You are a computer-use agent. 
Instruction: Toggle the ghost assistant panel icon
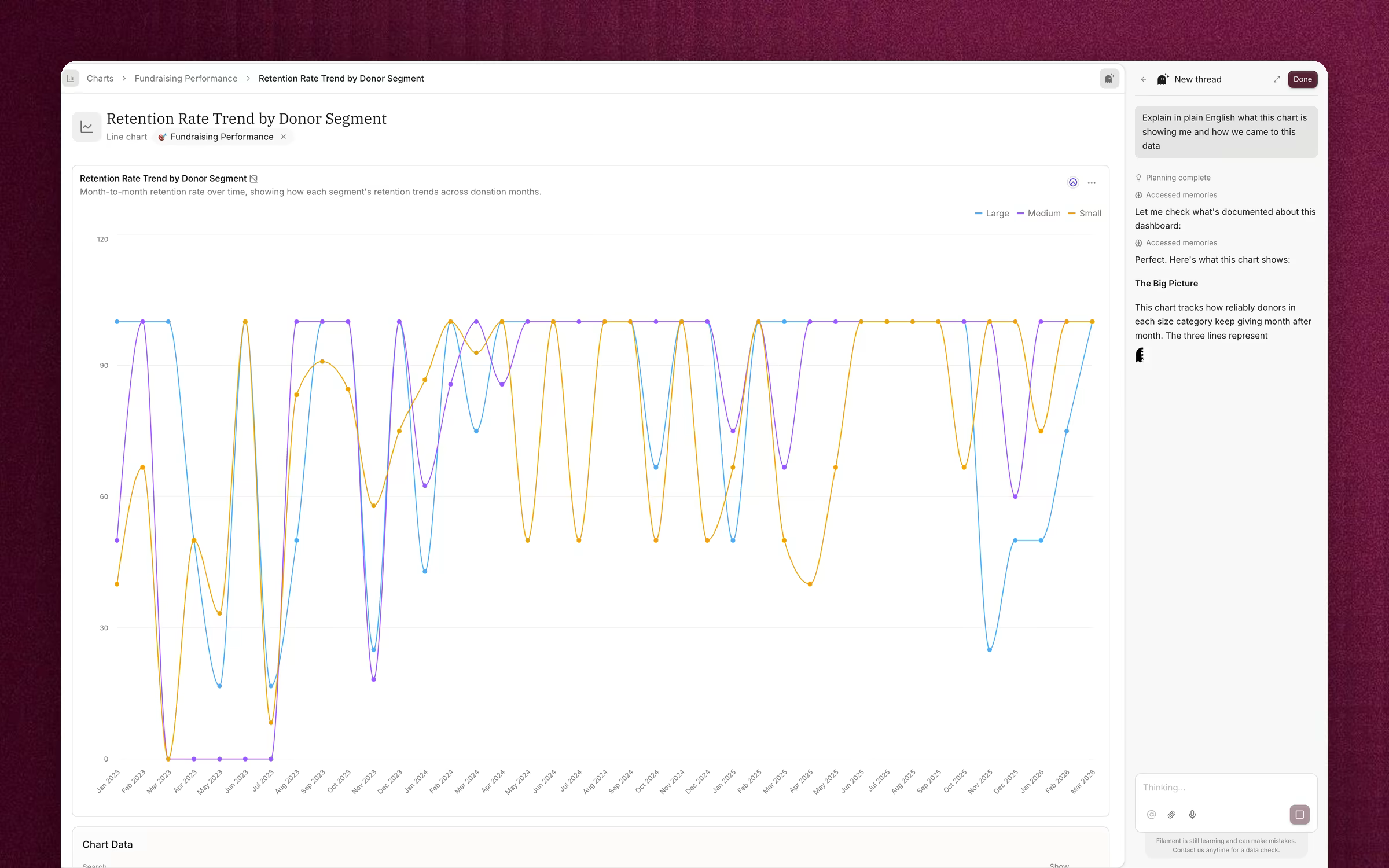click(1109, 79)
